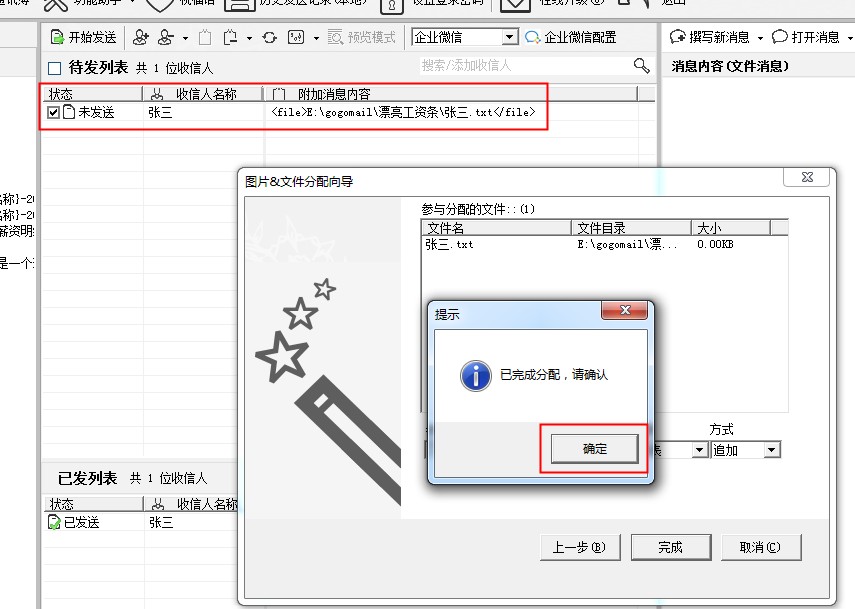Click 确定 in the 提示 dialog
855x609 pixels.
coord(594,449)
